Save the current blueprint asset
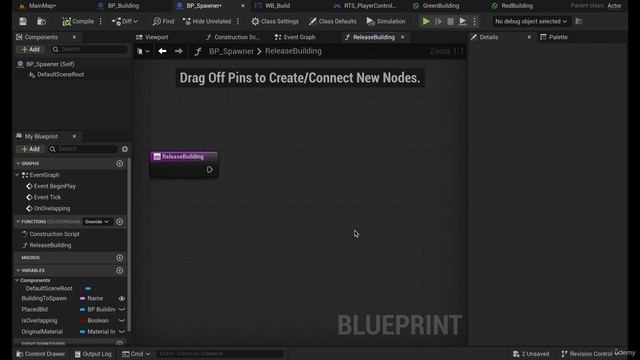 (x=23, y=21)
